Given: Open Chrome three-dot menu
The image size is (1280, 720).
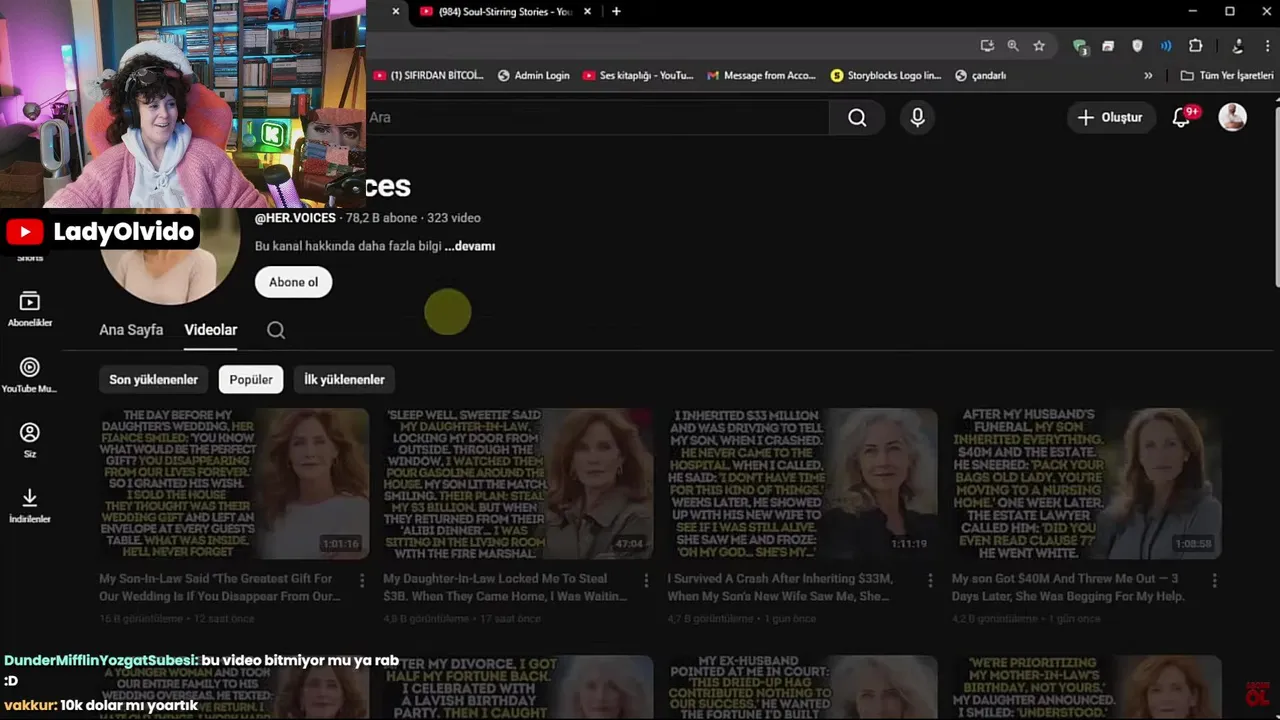Looking at the screenshot, I should click(x=1266, y=45).
